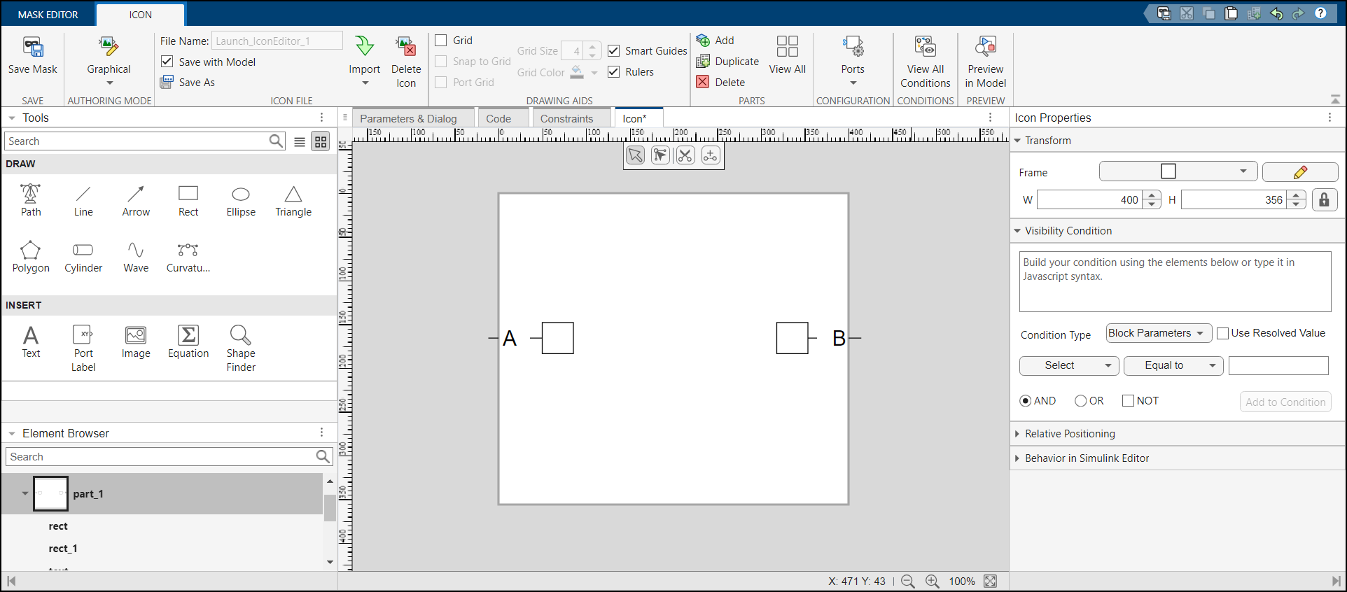Image resolution: width=1347 pixels, height=592 pixels.
Task: Click the Save Mask button
Action: tap(32, 57)
